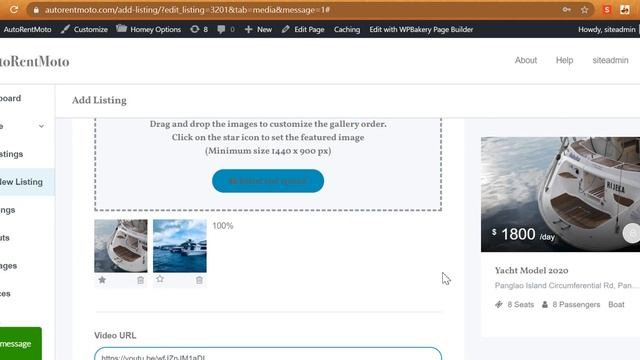Open the yacht preview card image
Screen dimensions: 640x360
pyautogui.click(x=560, y=194)
